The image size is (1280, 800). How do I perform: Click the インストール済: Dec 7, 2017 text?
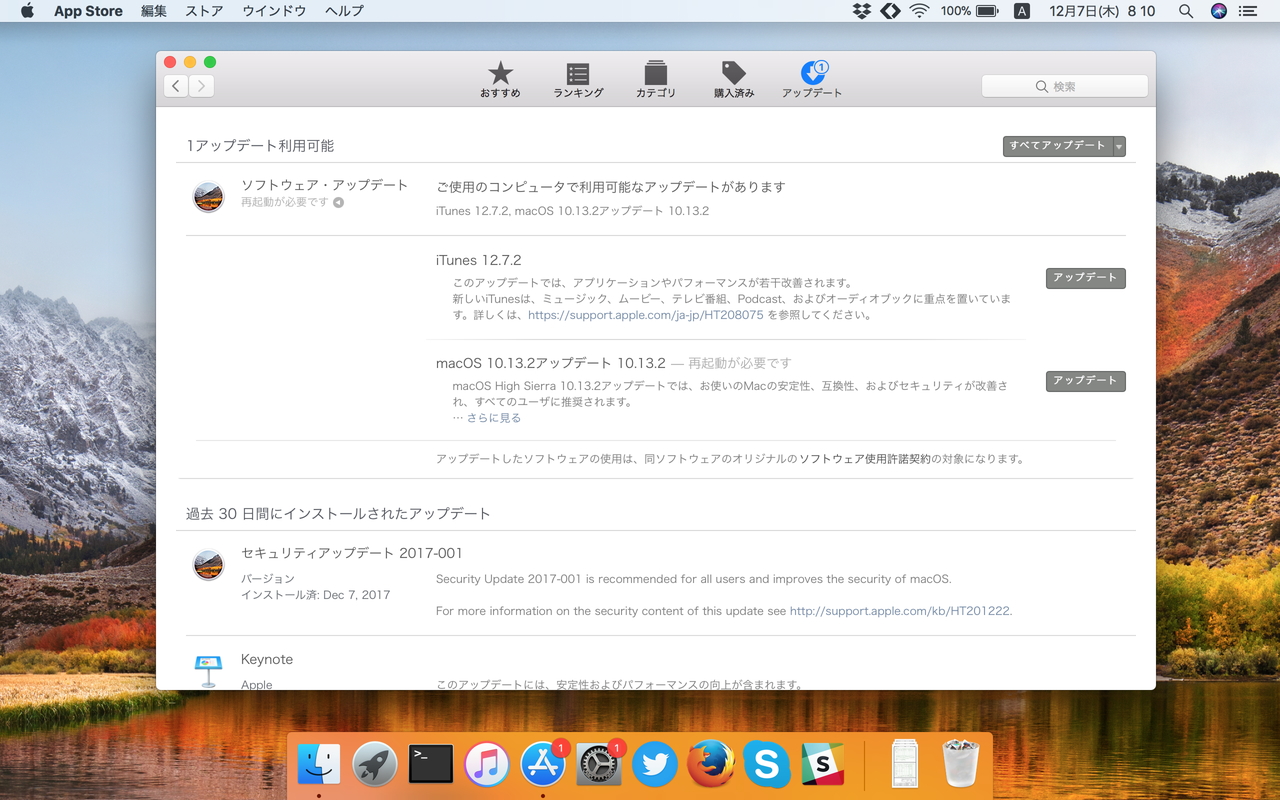[316, 595]
